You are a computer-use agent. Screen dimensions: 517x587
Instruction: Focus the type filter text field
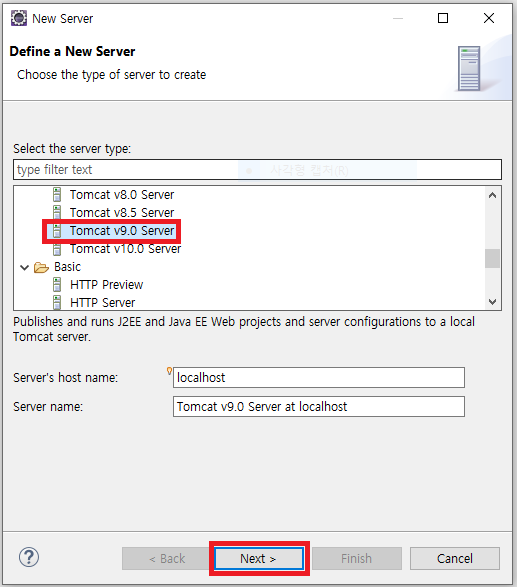point(258,170)
